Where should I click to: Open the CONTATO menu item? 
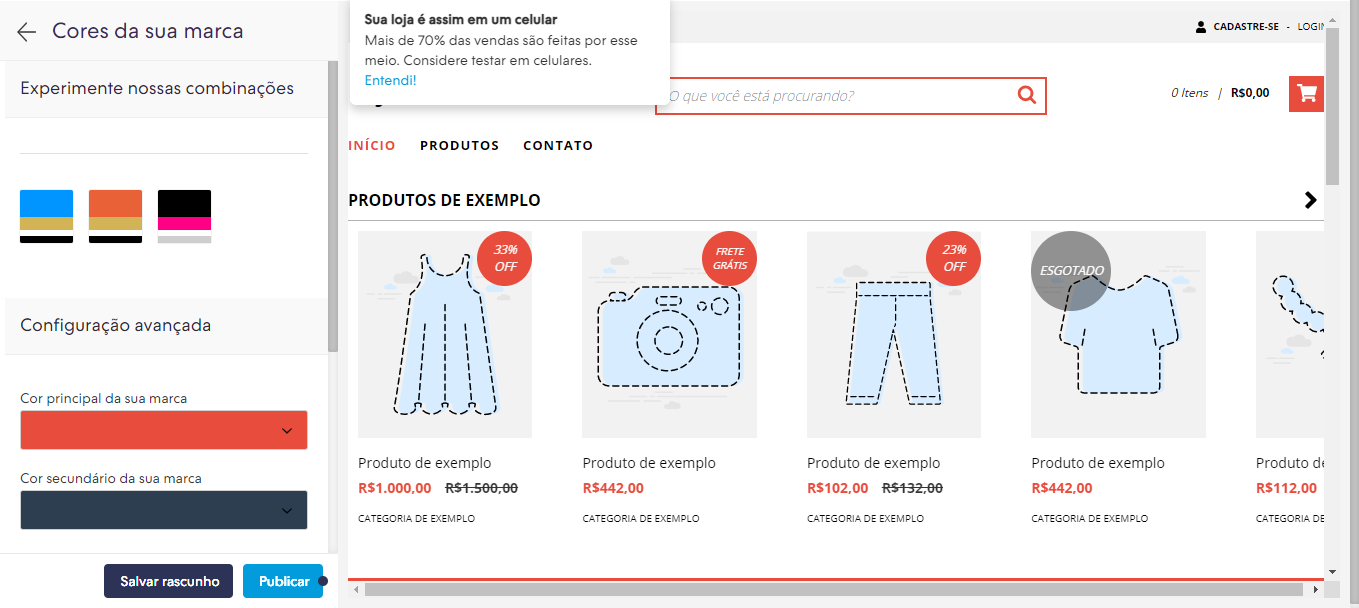click(x=558, y=146)
